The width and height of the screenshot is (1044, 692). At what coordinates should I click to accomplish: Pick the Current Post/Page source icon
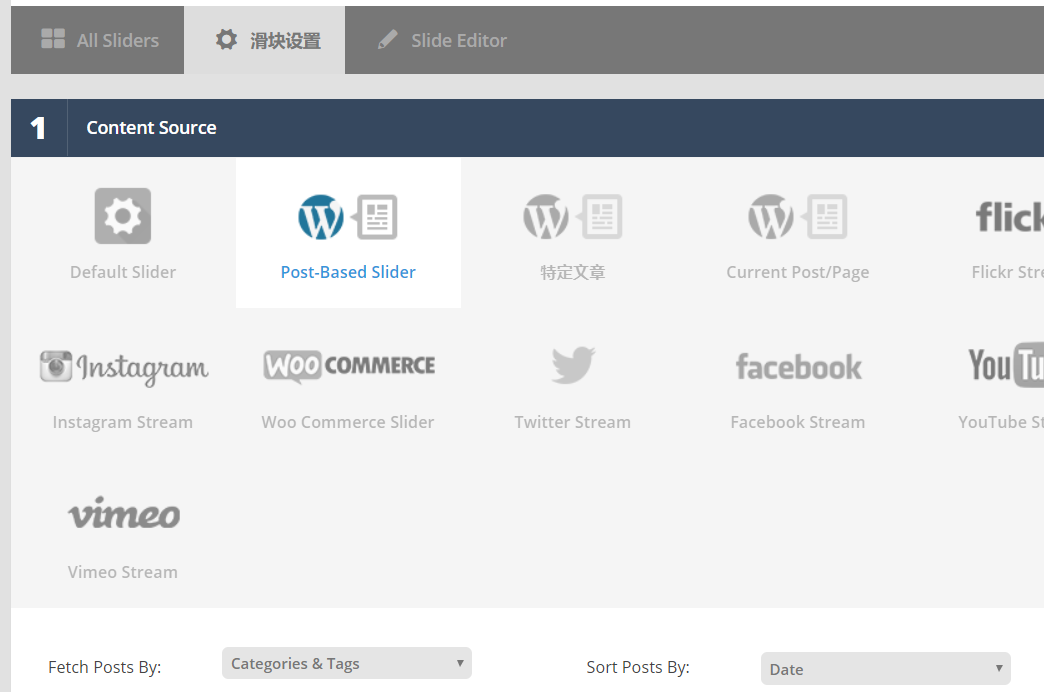point(797,217)
